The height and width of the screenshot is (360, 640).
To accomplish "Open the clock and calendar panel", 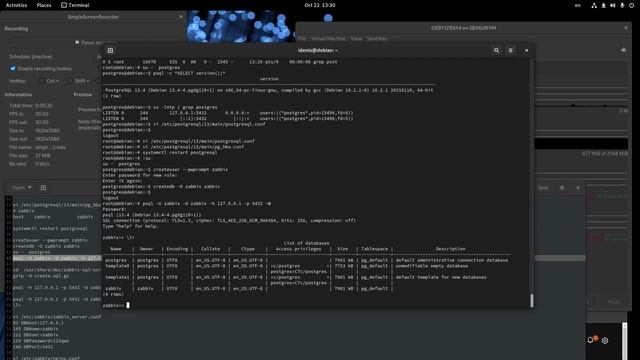I will tap(320, 5).
